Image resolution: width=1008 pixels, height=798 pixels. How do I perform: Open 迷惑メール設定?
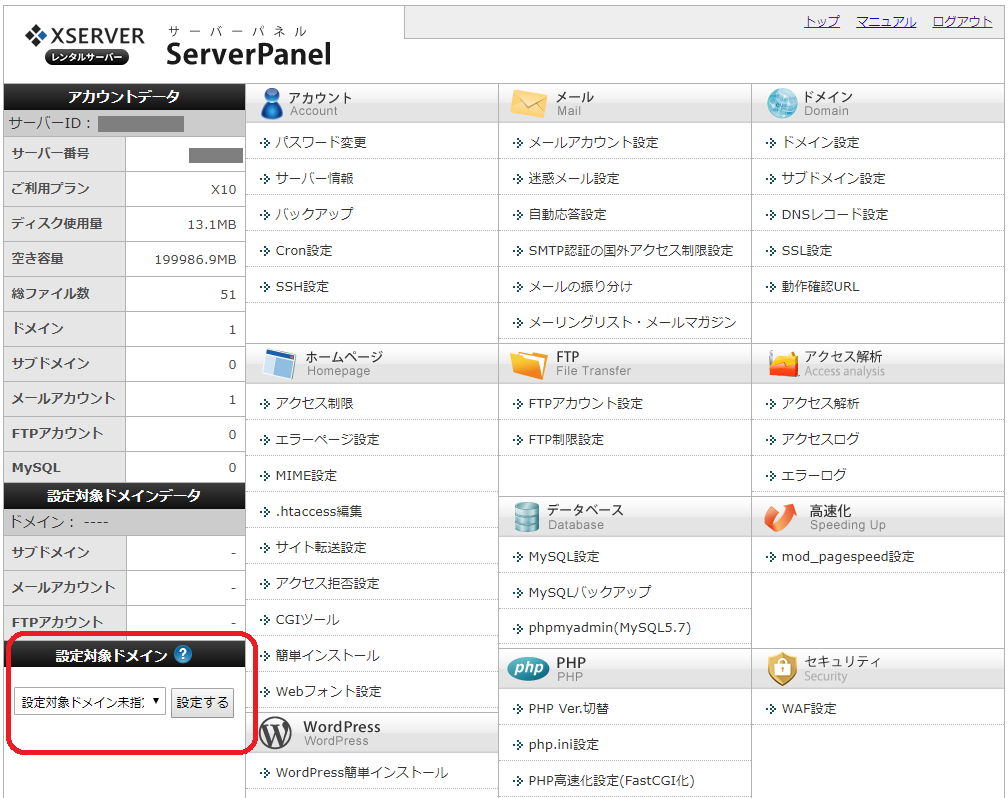(x=573, y=178)
